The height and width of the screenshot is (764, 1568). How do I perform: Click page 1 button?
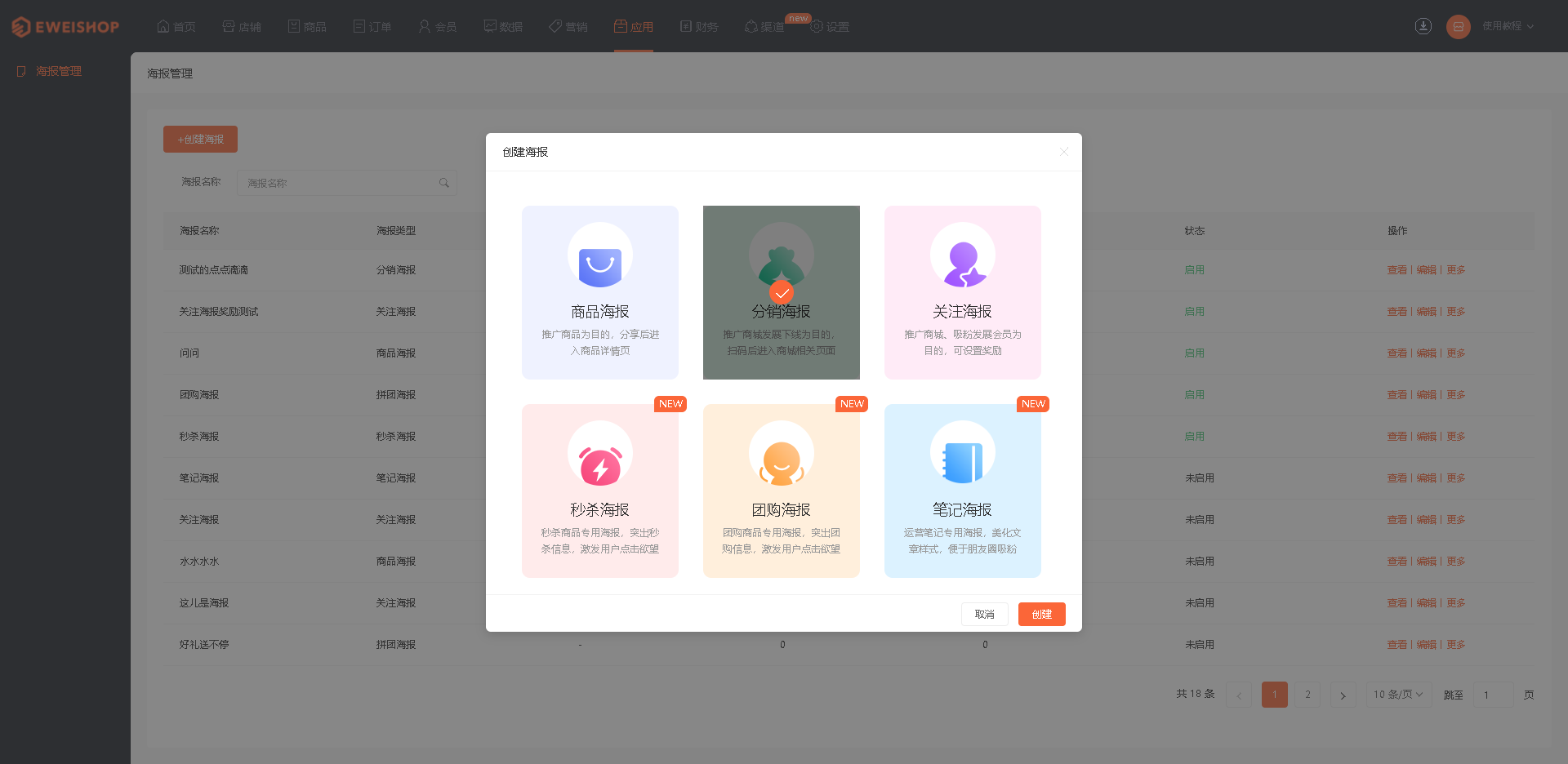pos(1275,695)
